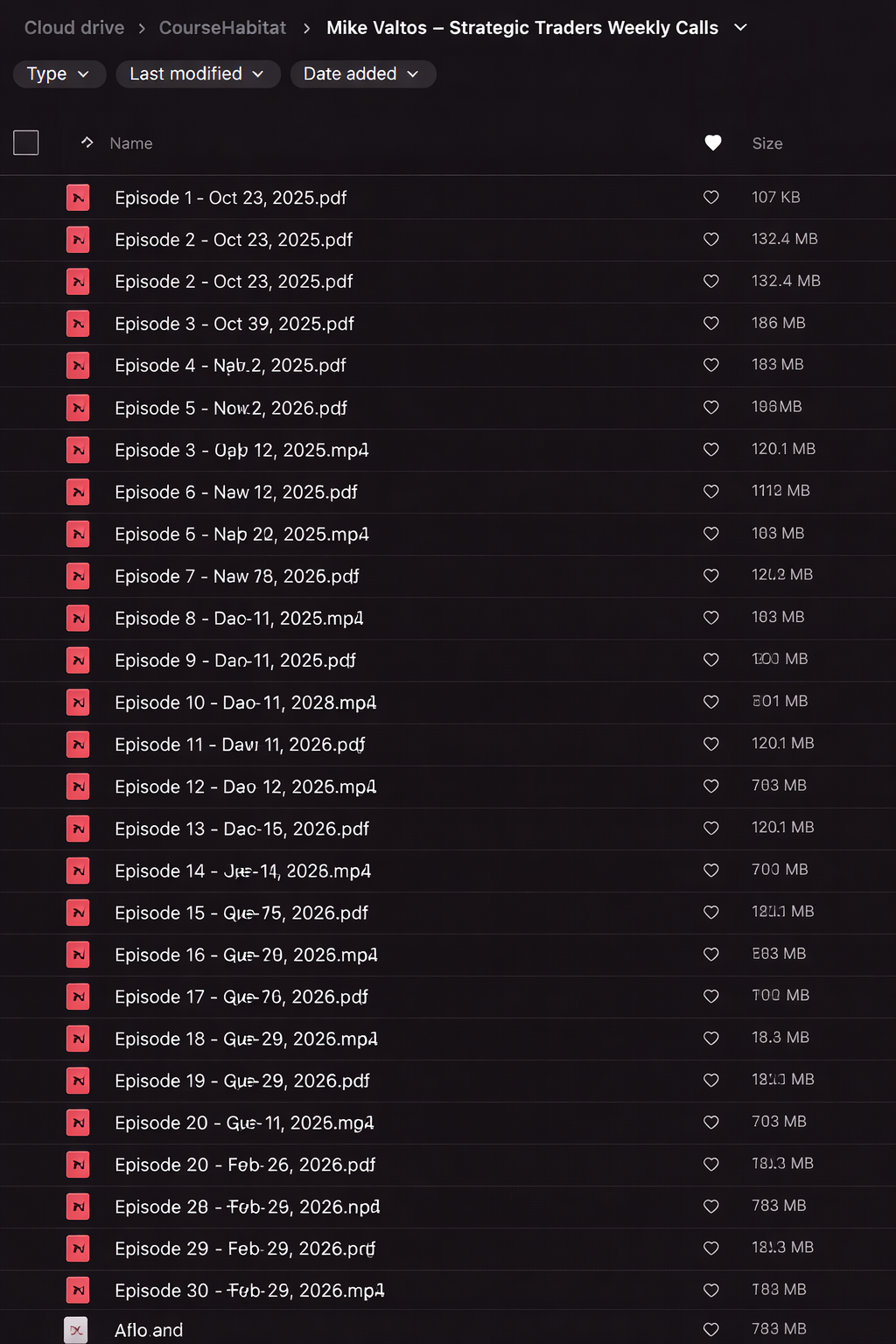This screenshot has height=1344, width=896.
Task: Open the Type filter dropdown
Action: [59, 74]
